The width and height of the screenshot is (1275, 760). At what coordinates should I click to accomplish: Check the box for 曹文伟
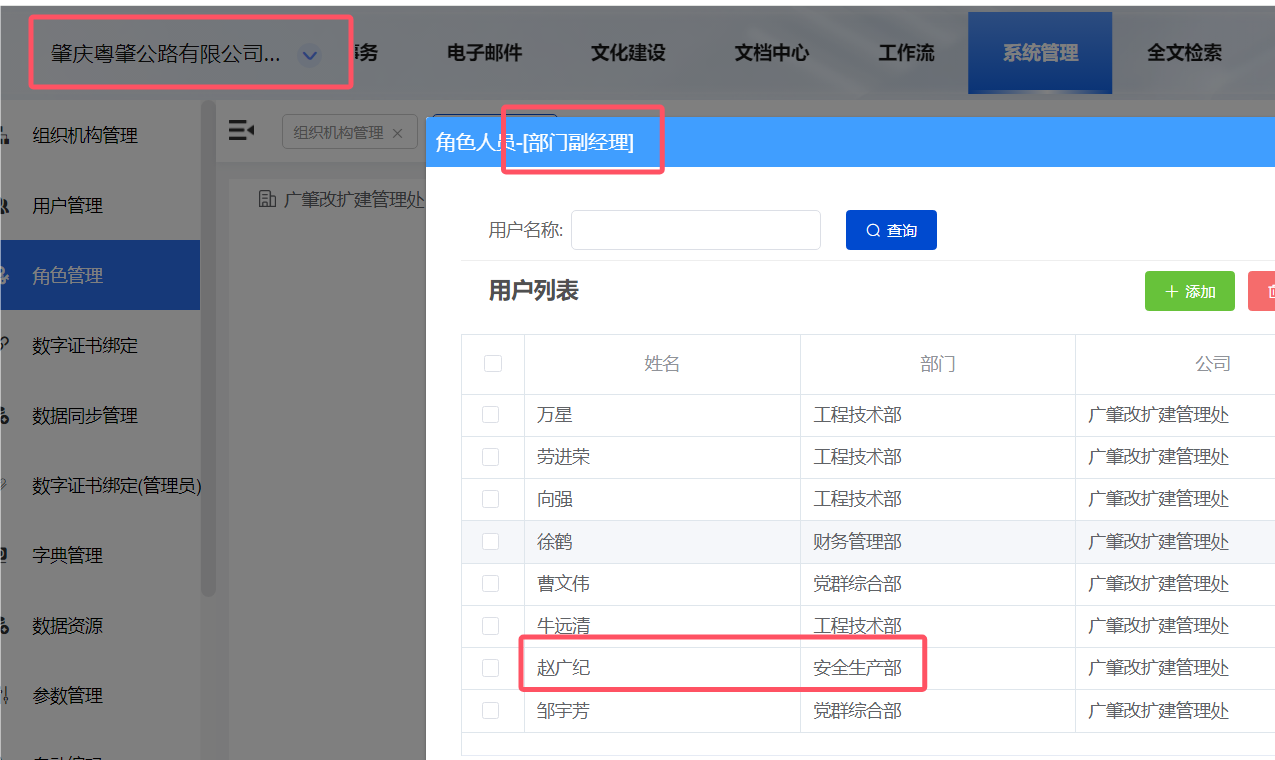[x=490, y=583]
